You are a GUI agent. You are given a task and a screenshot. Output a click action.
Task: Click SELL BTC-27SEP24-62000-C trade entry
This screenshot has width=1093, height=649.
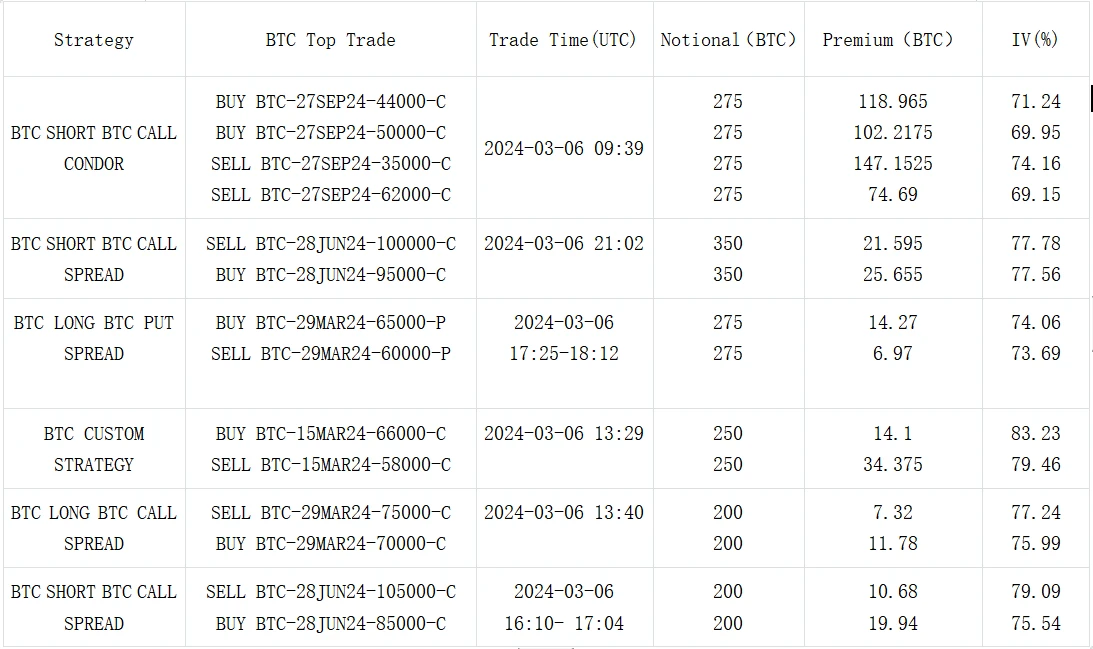coord(330,195)
